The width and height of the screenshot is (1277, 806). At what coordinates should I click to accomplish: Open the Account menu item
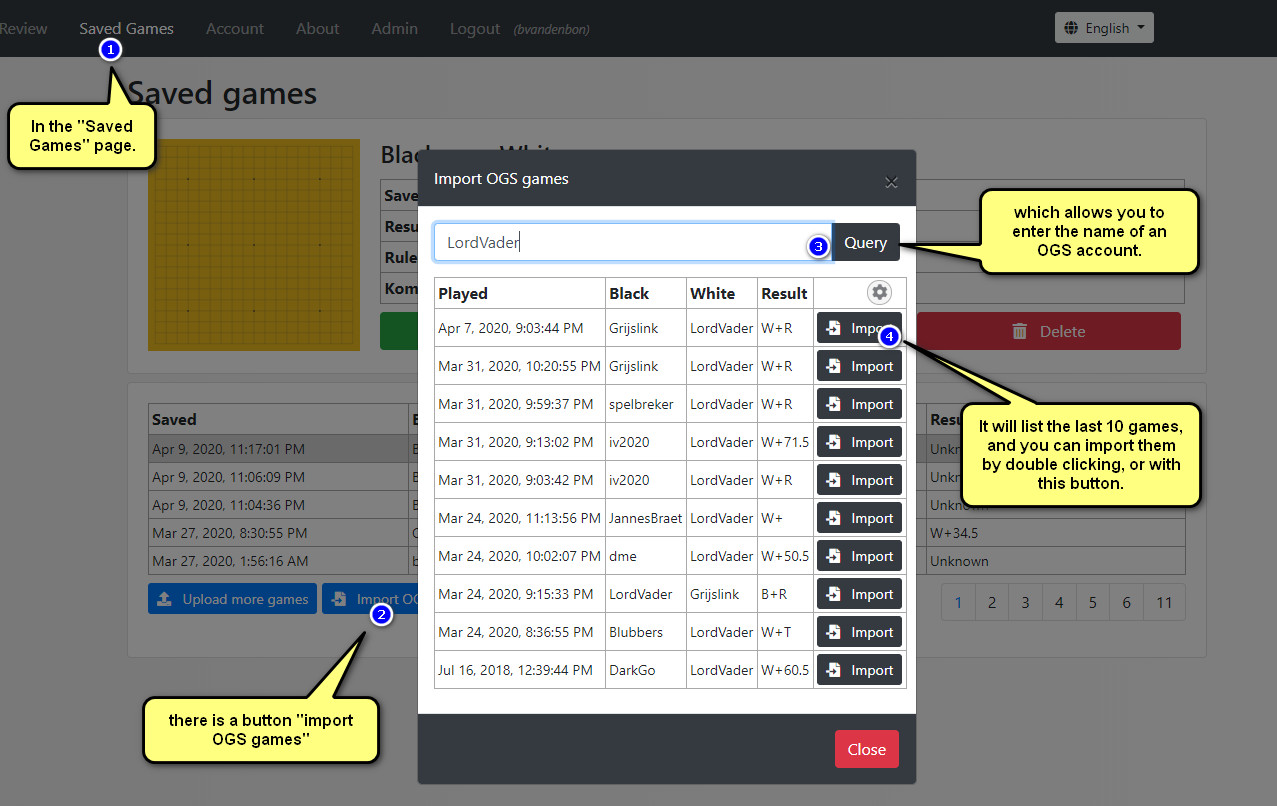[x=235, y=29]
